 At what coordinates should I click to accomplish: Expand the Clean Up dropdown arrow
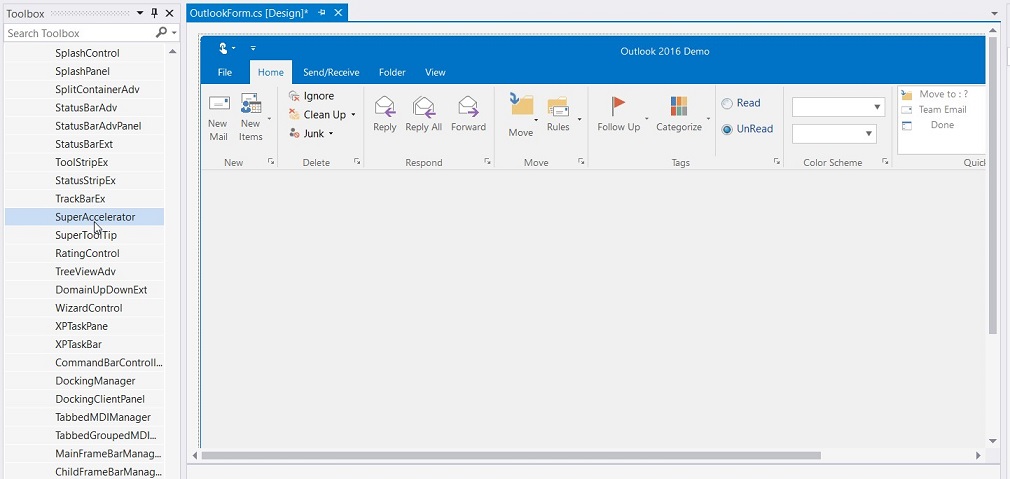click(353, 115)
